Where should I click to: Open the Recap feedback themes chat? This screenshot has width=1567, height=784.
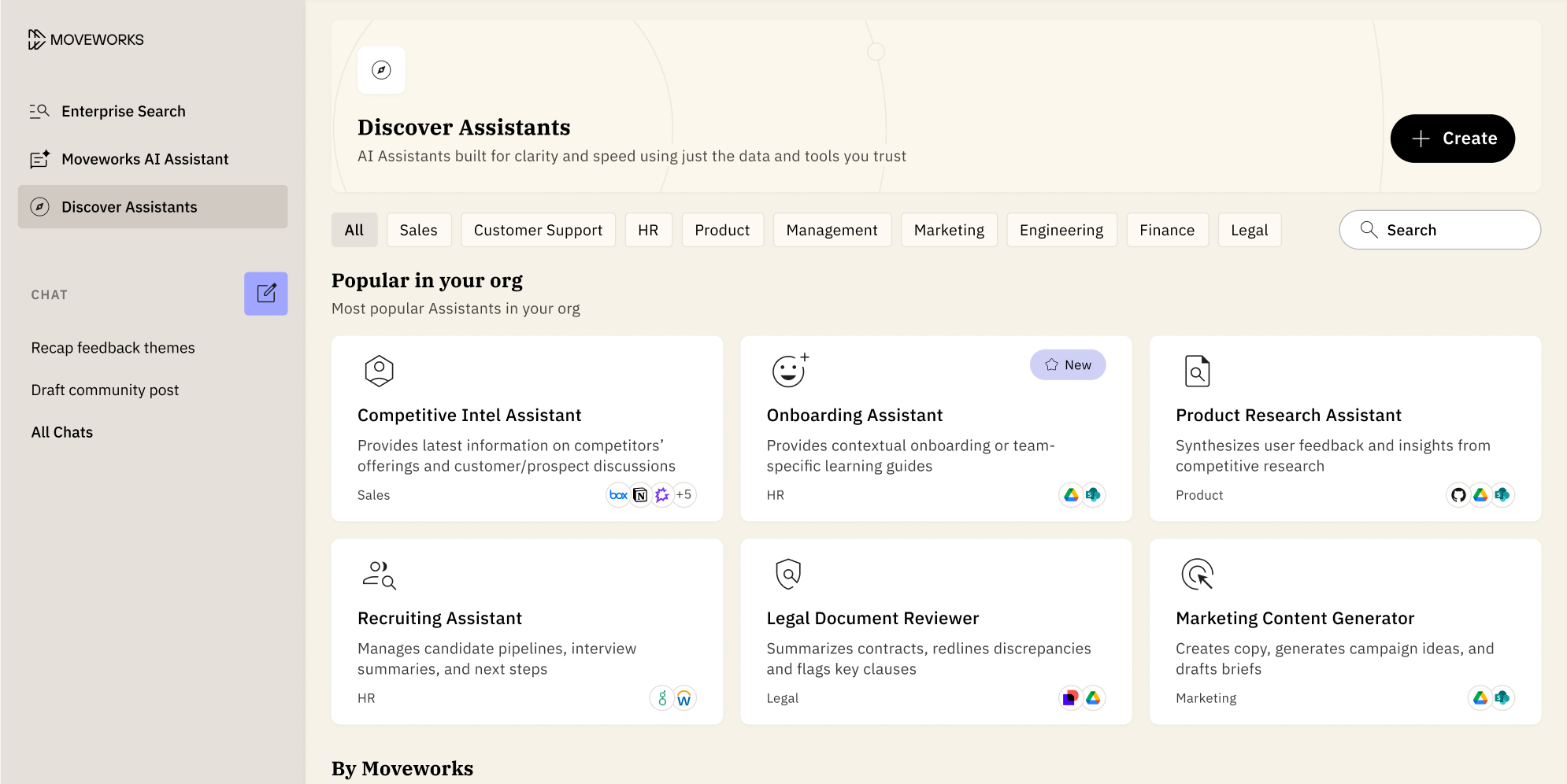click(x=113, y=348)
